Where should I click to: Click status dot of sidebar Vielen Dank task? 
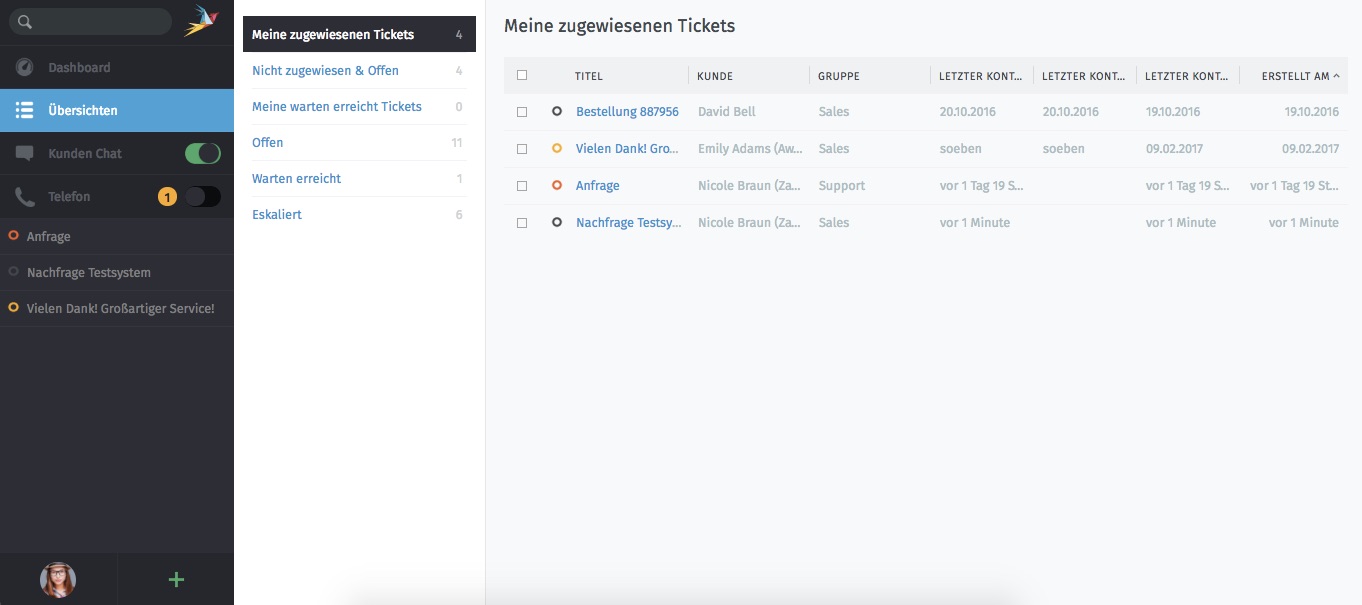coord(13,308)
